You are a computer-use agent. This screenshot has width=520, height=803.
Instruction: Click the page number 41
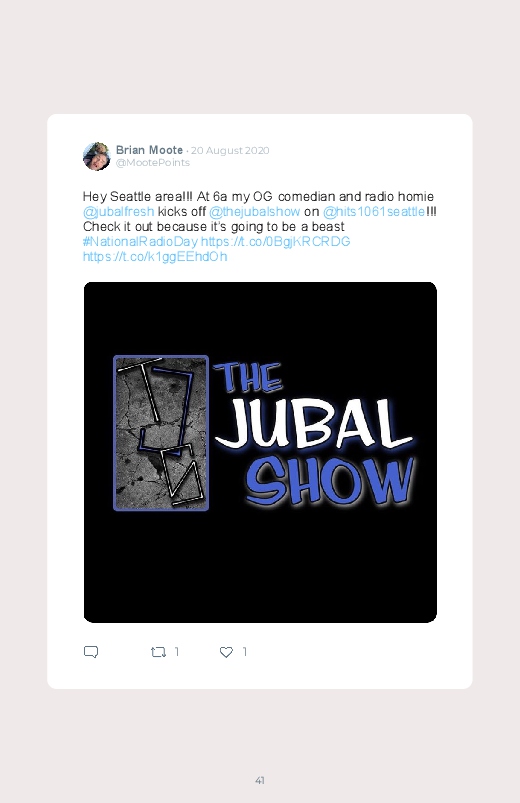click(260, 780)
